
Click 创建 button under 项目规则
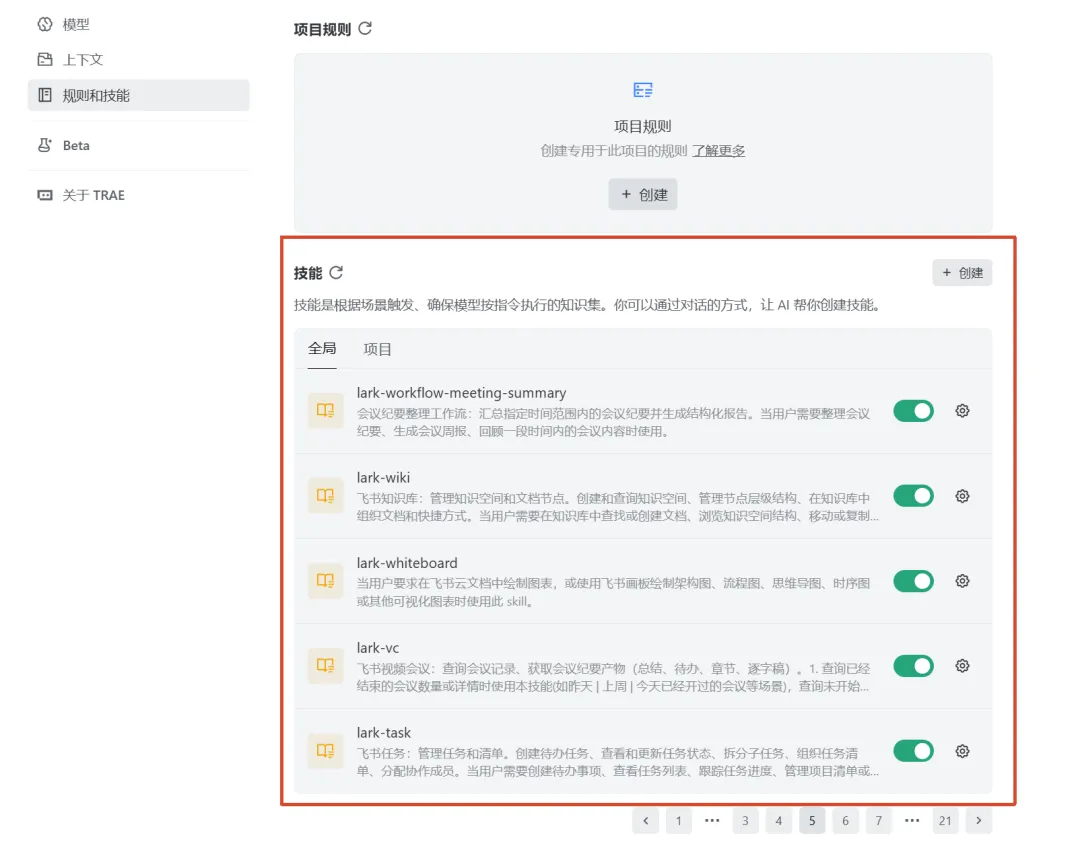coord(642,195)
